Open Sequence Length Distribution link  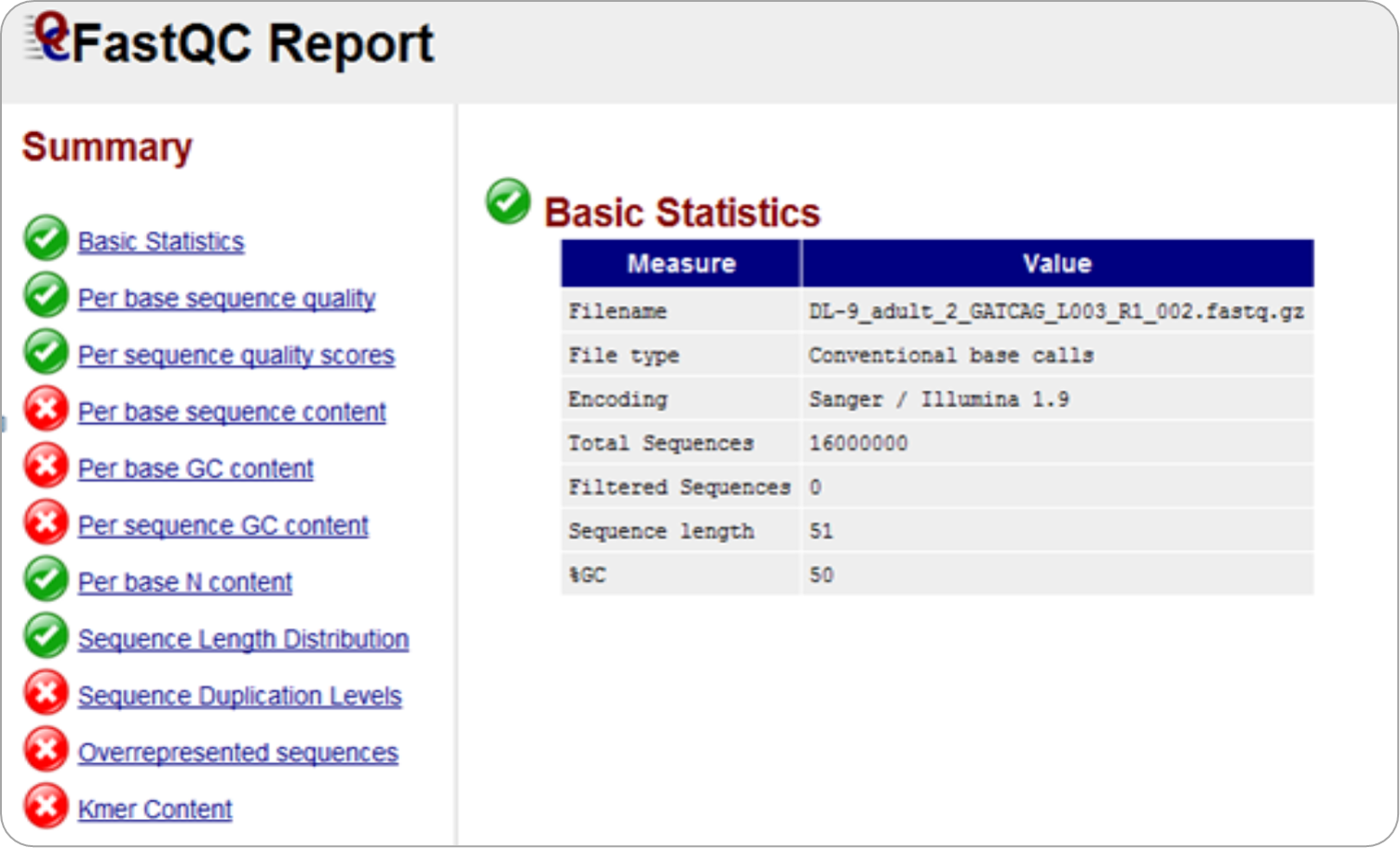click(244, 639)
